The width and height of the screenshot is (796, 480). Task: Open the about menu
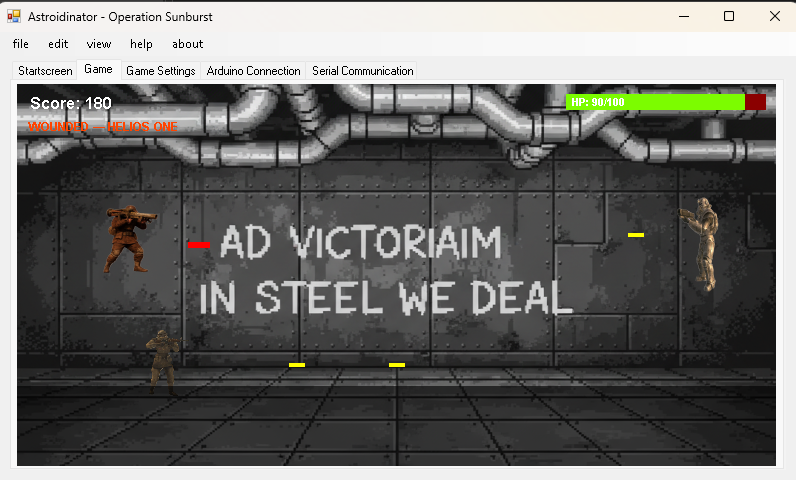tap(187, 44)
